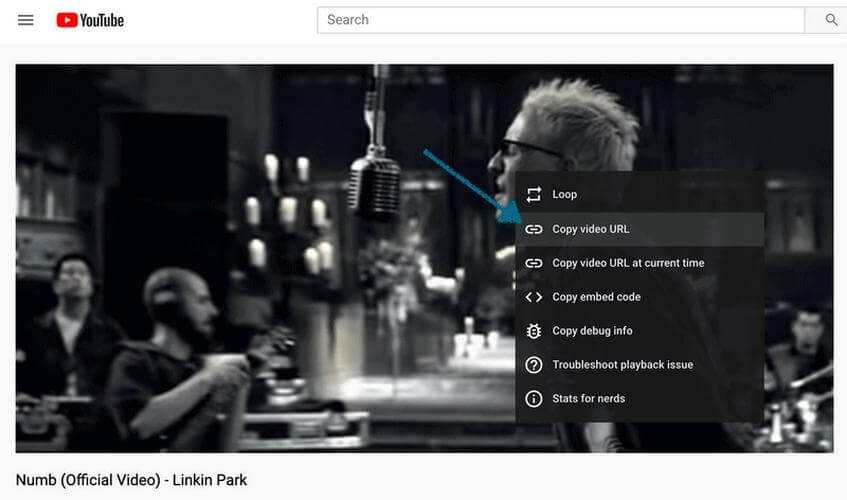The image size is (847, 500).
Task: Click the info circle icon
Action: 534,399
